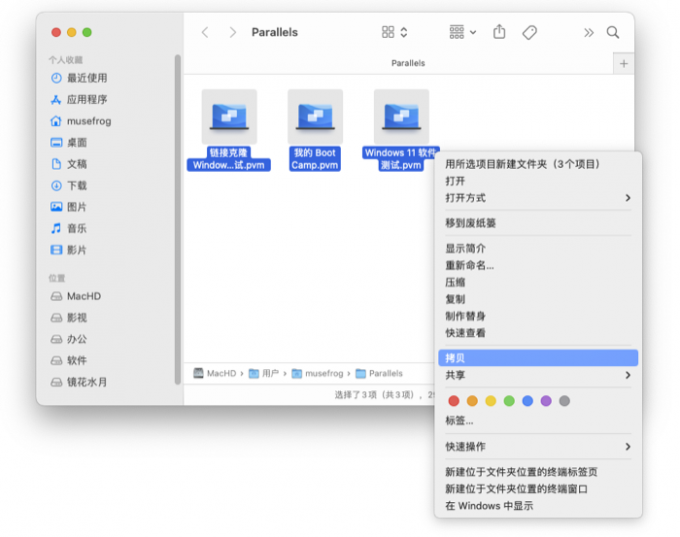Viewport: 680px width, 537px height.
Task: Show more toolbar items with double chevron
Action: click(588, 33)
